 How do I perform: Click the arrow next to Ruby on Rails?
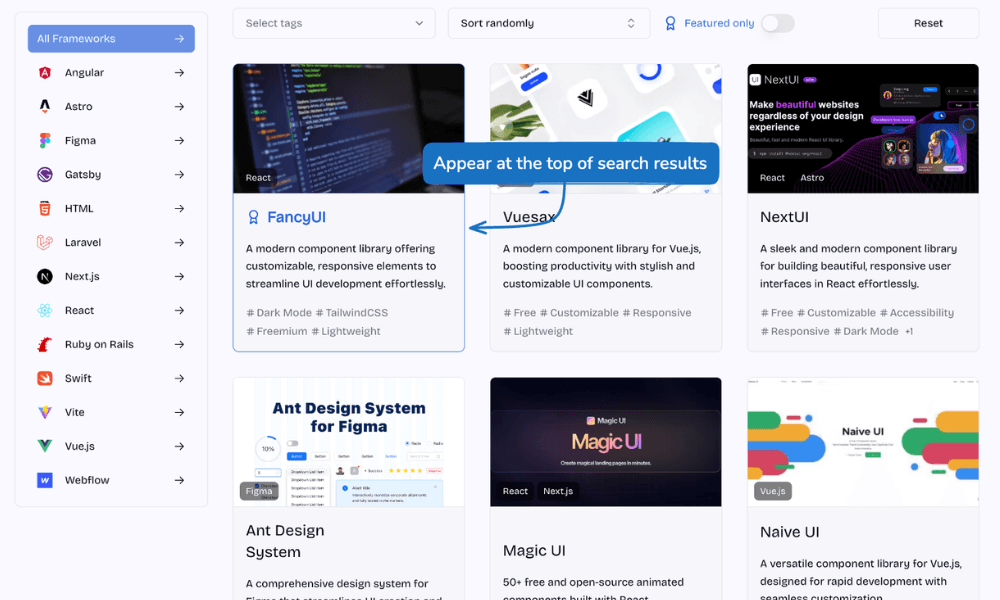point(179,345)
